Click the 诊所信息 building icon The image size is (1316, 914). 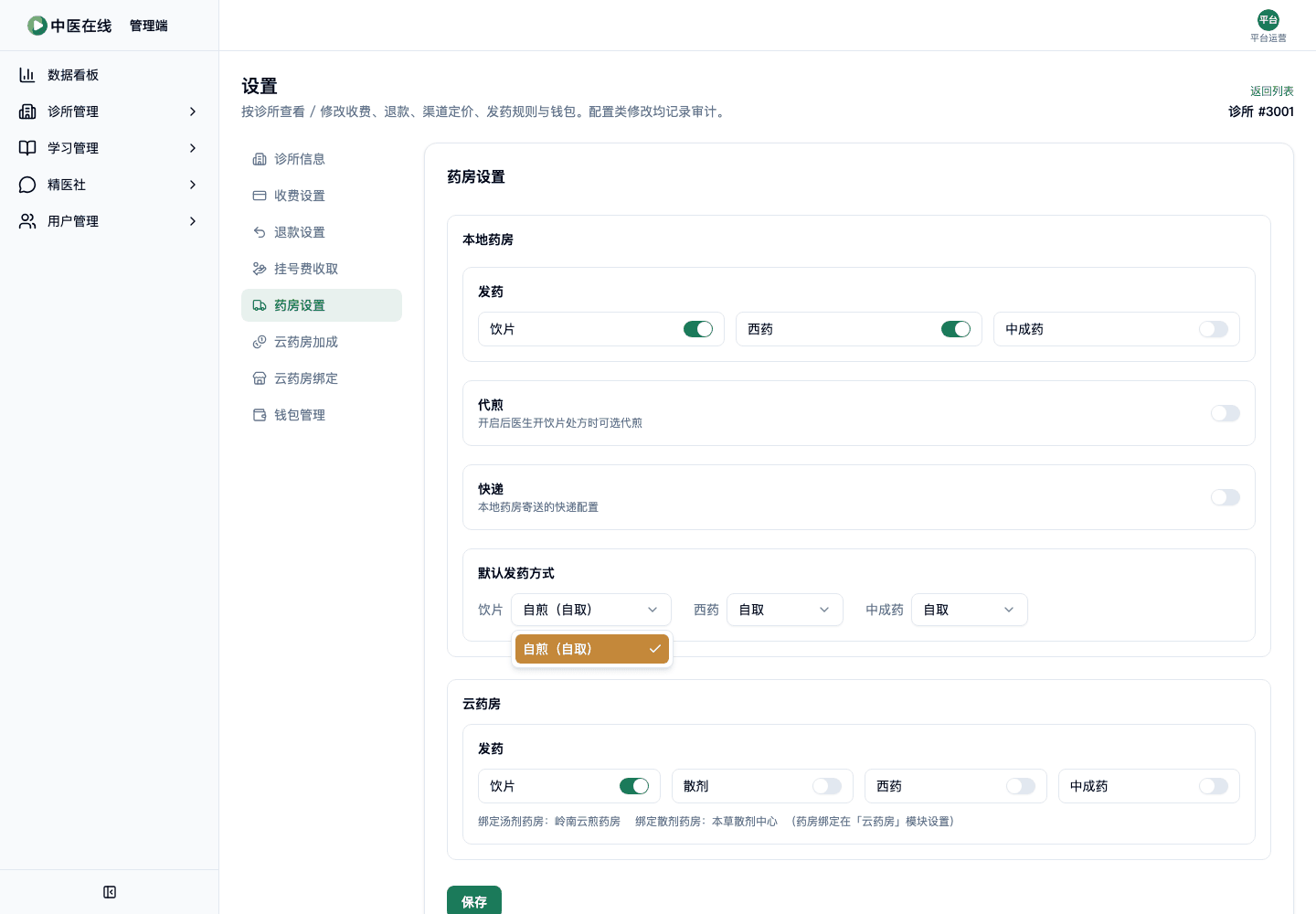tap(260, 159)
